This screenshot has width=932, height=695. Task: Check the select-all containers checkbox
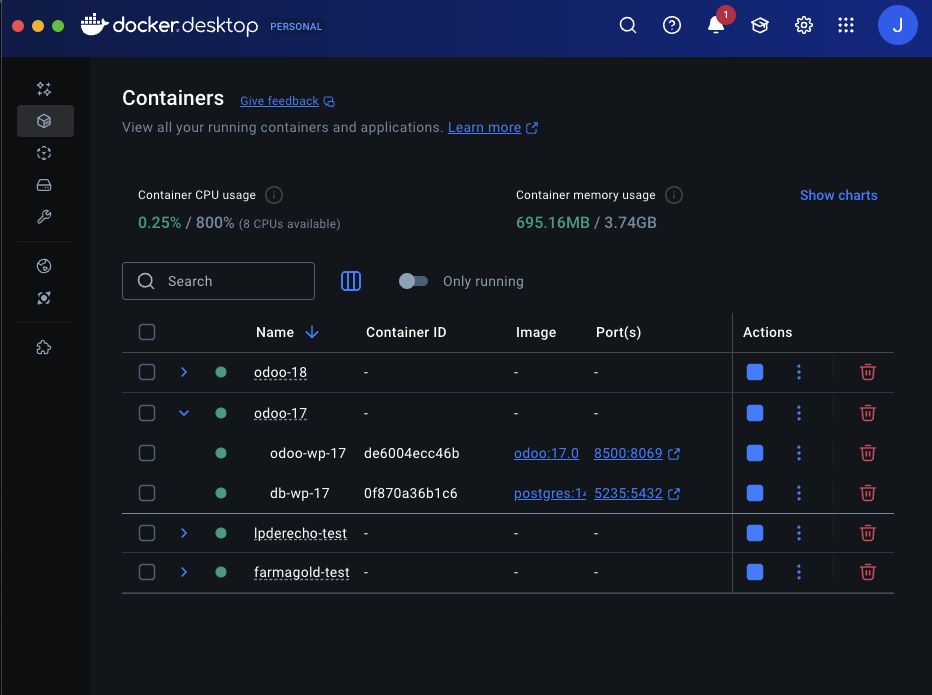tap(147, 331)
